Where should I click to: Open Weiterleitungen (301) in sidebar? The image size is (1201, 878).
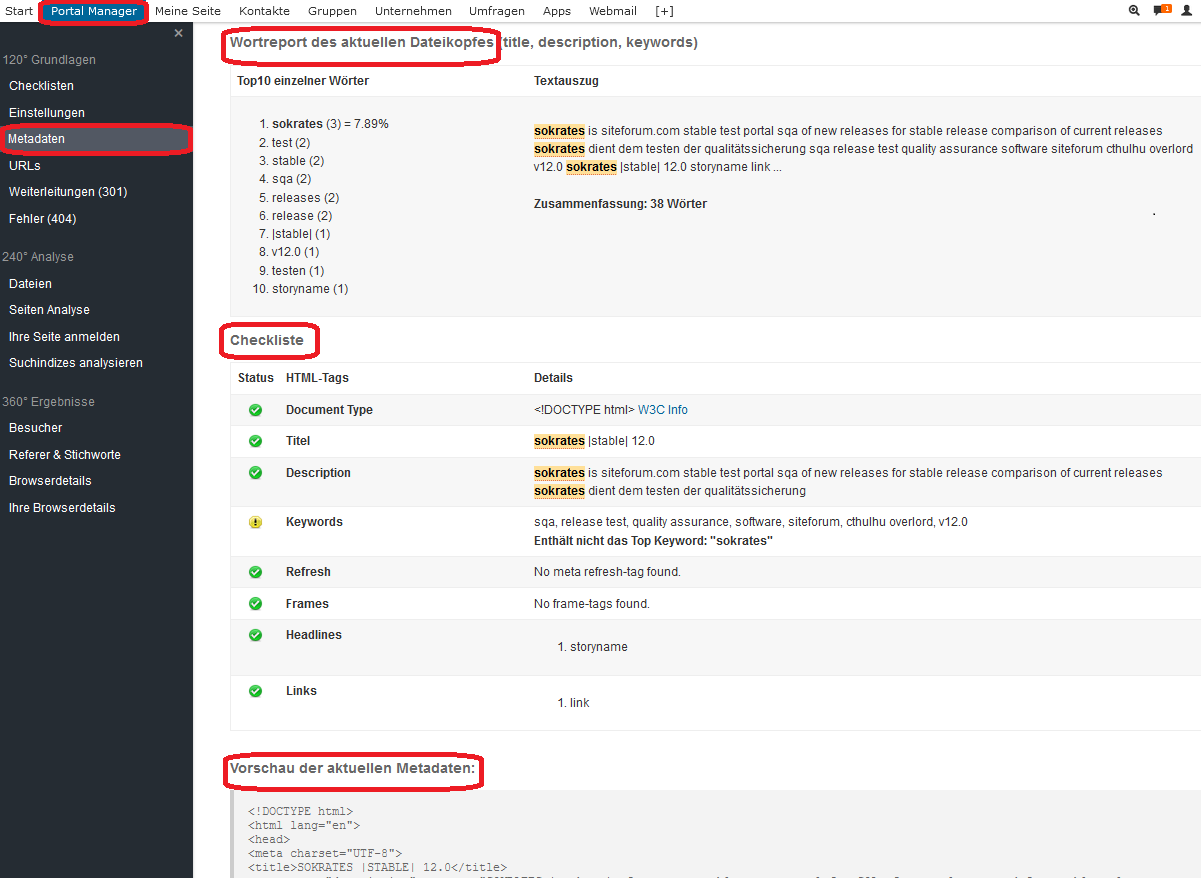point(68,192)
